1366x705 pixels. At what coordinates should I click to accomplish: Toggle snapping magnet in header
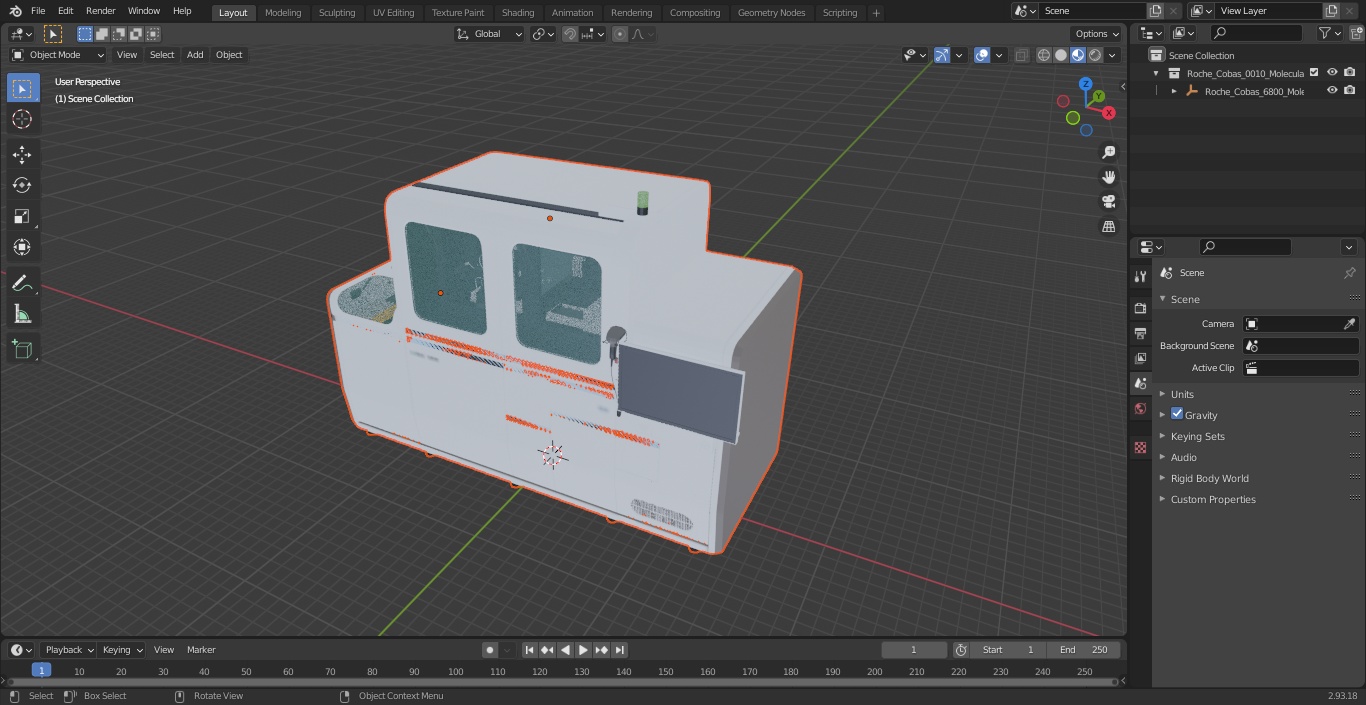(x=570, y=34)
